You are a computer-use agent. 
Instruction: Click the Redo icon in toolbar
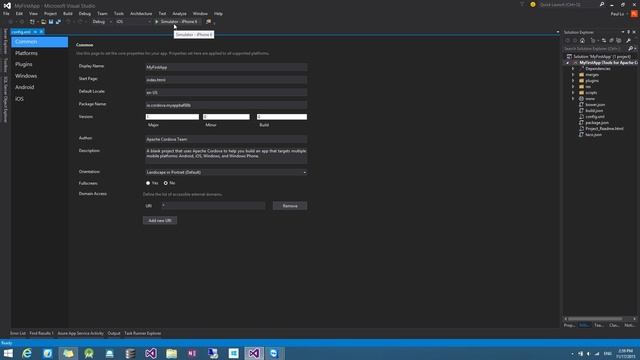coord(80,22)
